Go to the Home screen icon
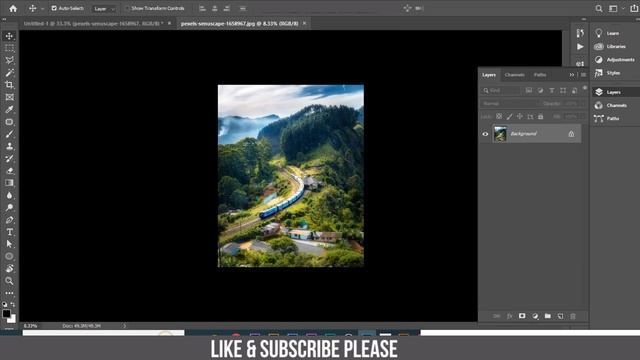The width and height of the screenshot is (640, 360). (13, 8)
